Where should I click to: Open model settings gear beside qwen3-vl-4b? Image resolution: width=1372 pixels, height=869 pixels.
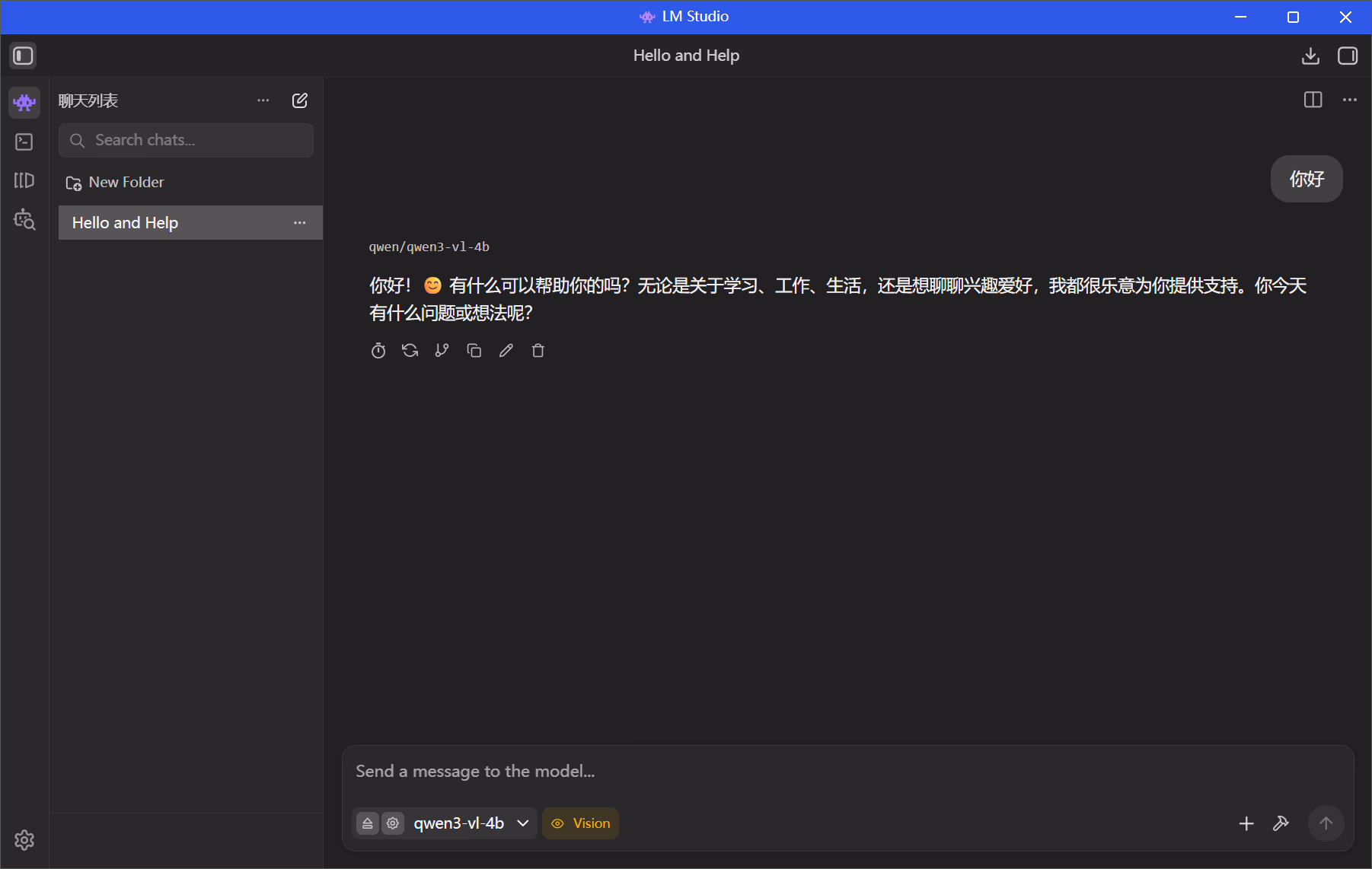(393, 823)
